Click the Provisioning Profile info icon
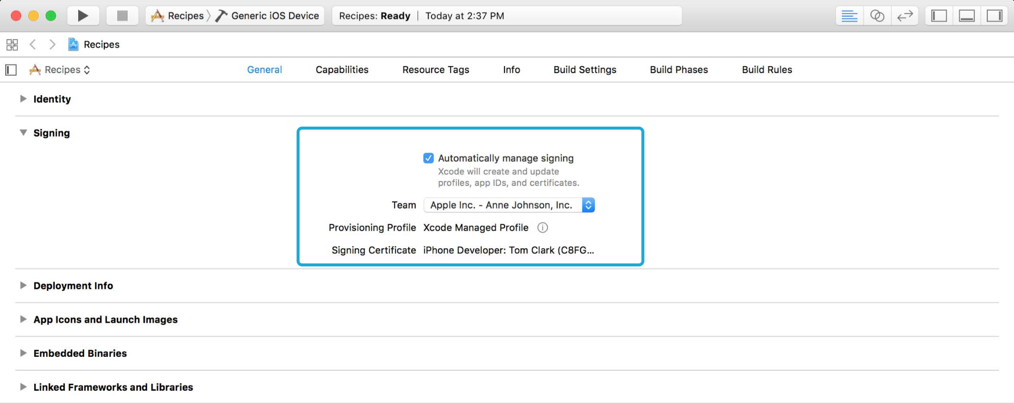 coord(543,228)
